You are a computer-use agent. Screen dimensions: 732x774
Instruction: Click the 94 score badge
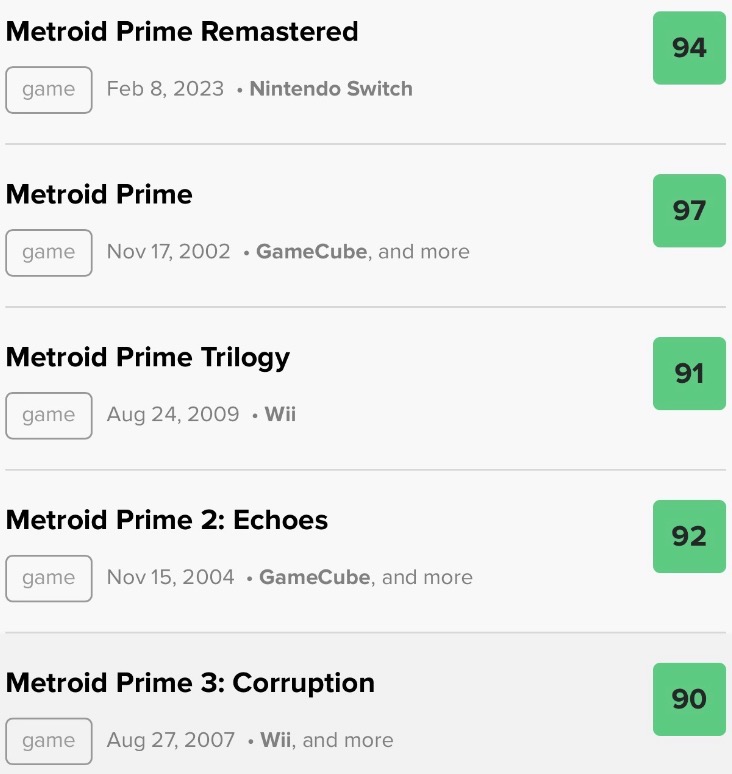[689, 48]
